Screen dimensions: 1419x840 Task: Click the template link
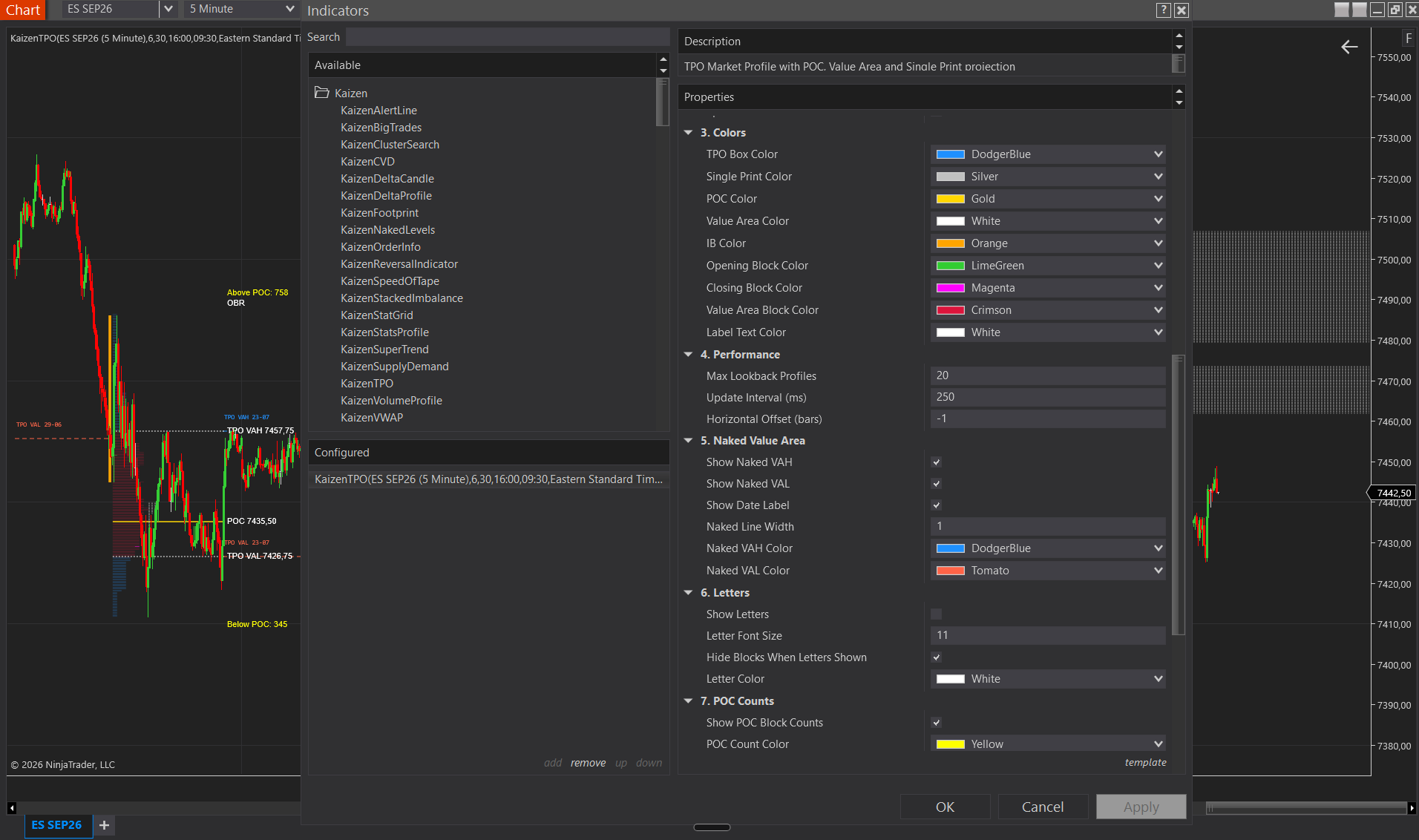[1145, 762]
